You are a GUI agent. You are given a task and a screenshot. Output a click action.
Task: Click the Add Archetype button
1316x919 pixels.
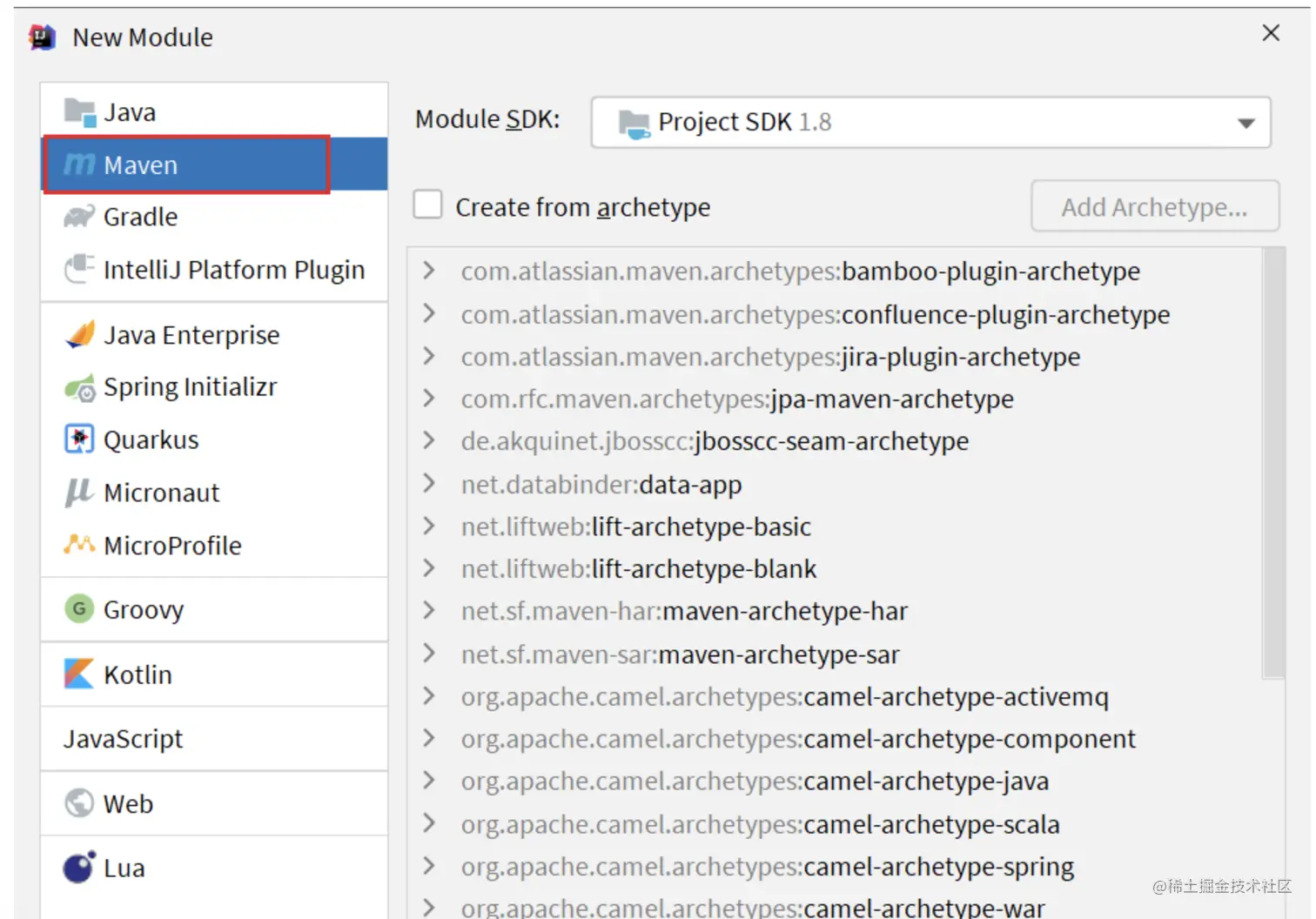coord(1154,207)
